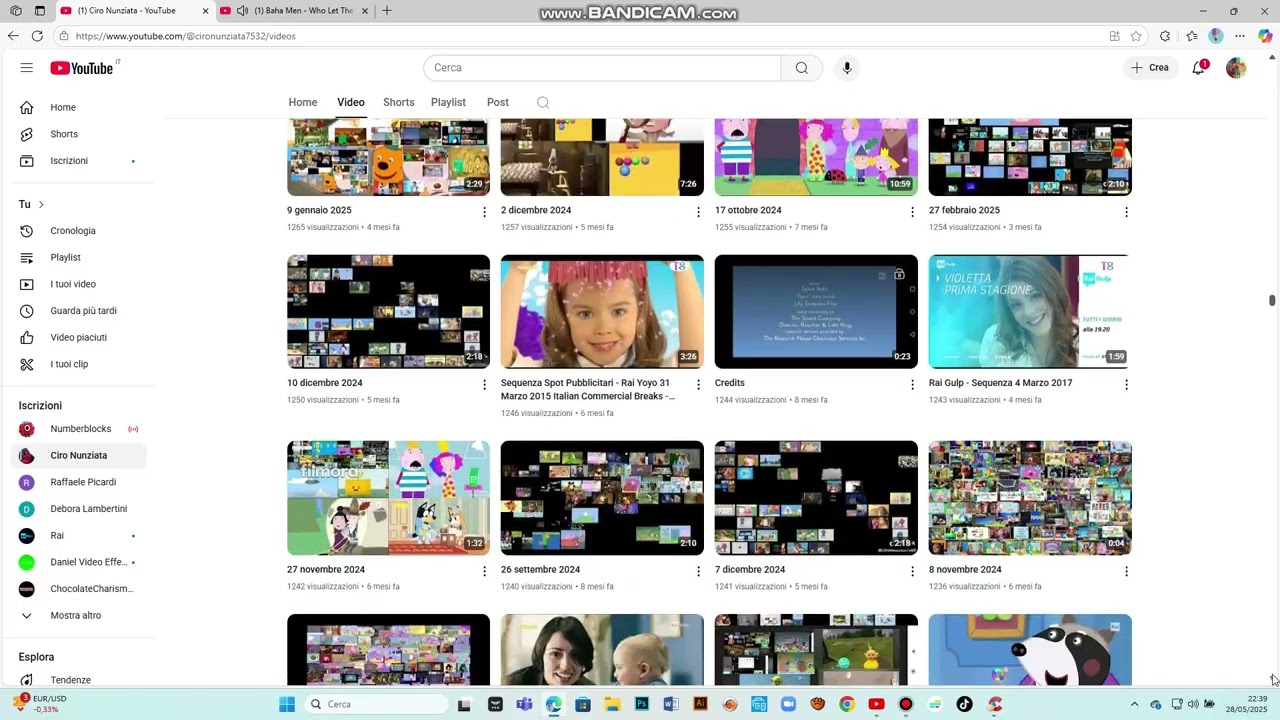Open Sequenza Spot Pubblicitari Rai Yoyo video title

pyautogui.click(x=588, y=389)
